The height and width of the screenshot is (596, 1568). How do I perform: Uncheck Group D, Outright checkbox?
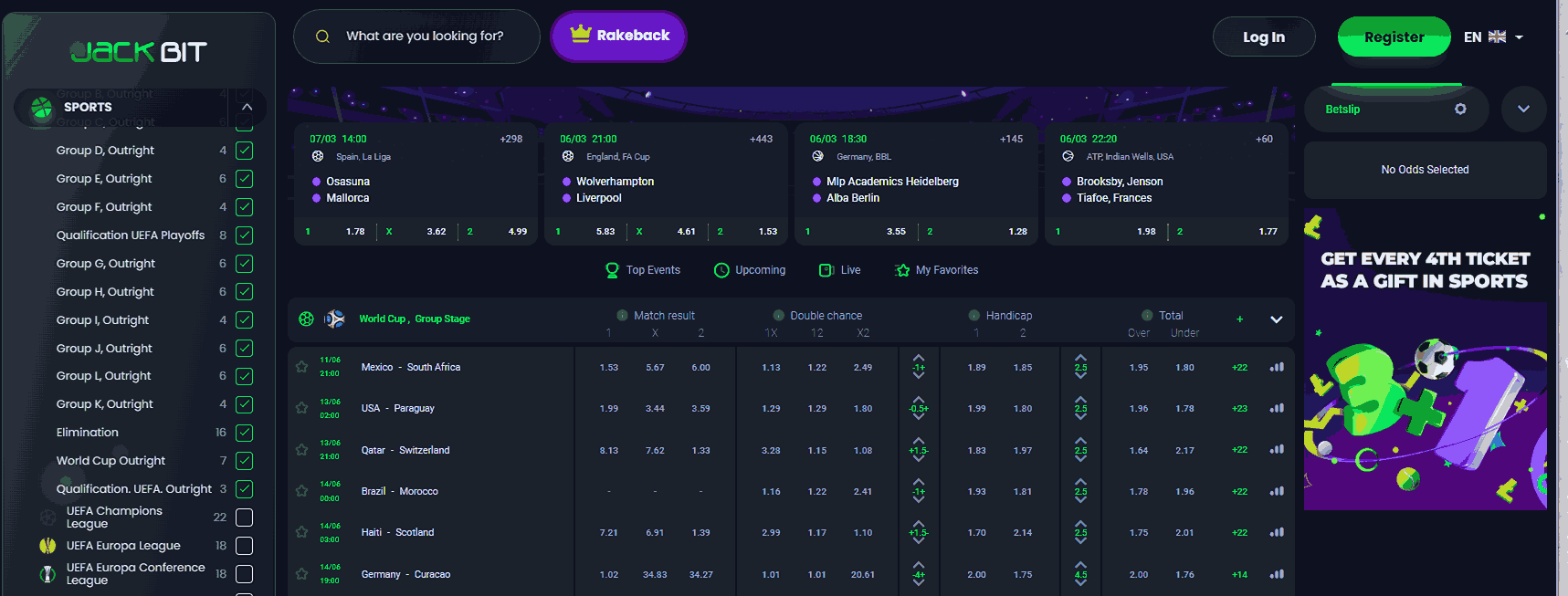245,151
